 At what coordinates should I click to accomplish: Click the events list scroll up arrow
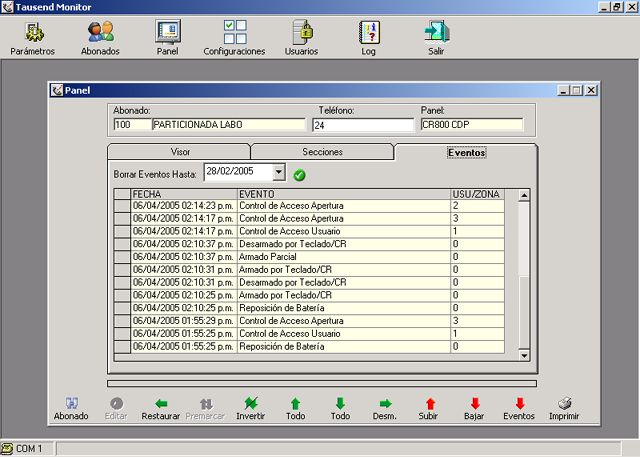point(524,195)
